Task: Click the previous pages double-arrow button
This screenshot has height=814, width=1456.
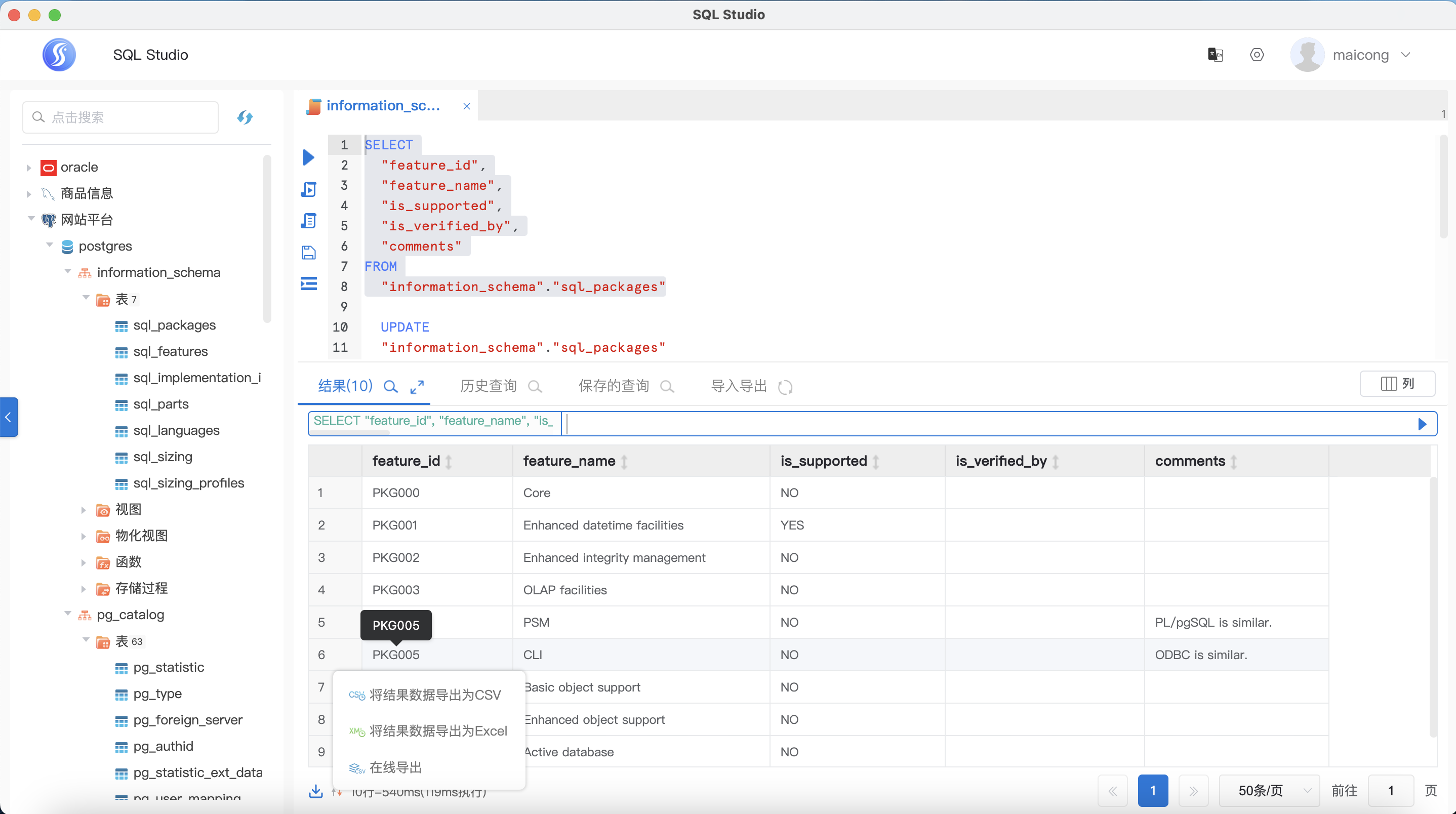Action: pyautogui.click(x=1113, y=791)
